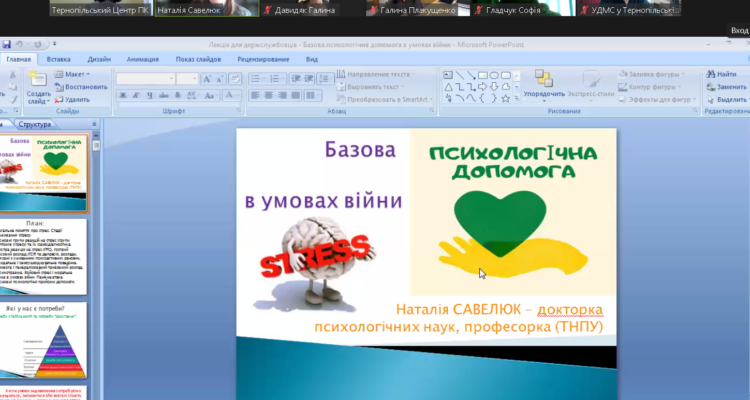Click the Создать слайд (New Slide) icon
Viewport: 750px width, 400px height.
point(38,79)
